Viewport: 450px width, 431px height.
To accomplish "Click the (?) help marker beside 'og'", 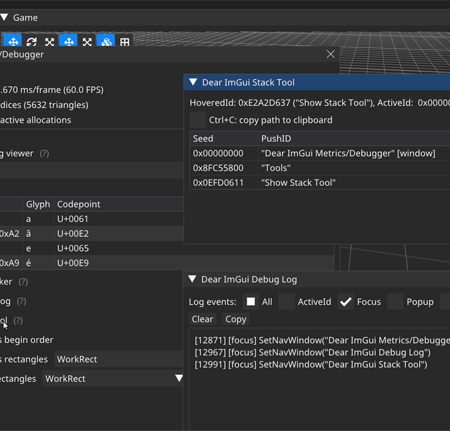I will (22, 301).
